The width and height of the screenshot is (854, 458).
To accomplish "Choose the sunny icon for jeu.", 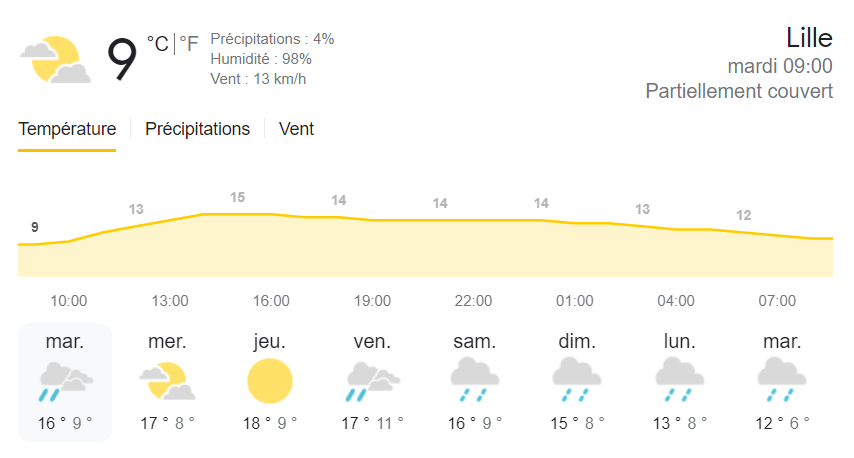I will pos(270,381).
